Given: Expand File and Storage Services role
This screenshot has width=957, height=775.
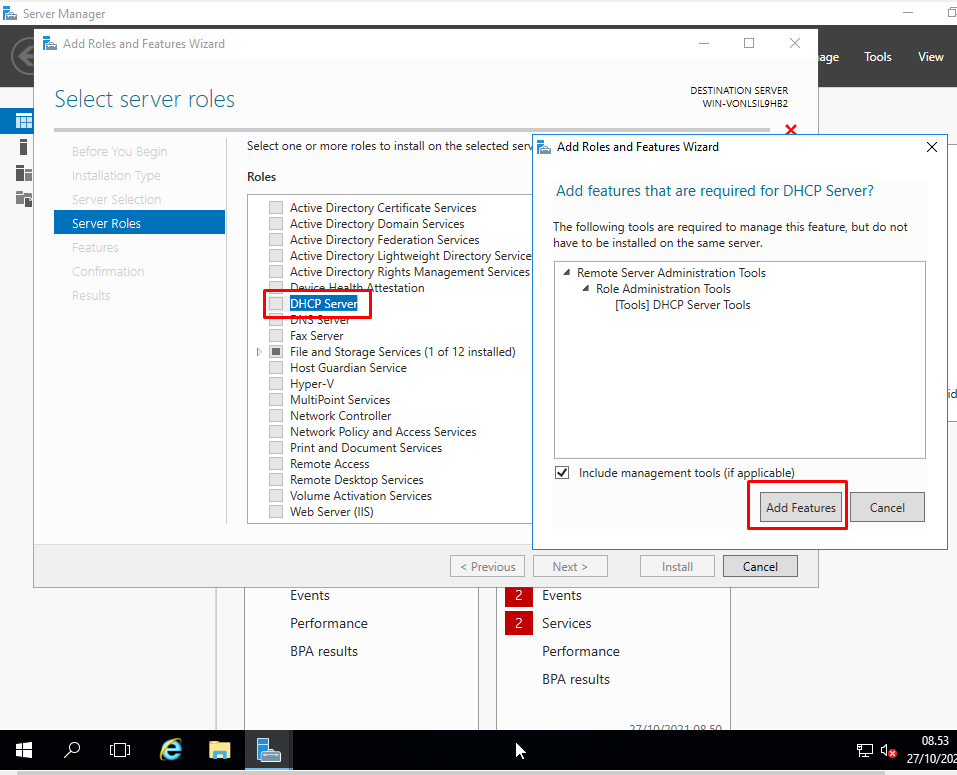Looking at the screenshot, I should (x=259, y=352).
